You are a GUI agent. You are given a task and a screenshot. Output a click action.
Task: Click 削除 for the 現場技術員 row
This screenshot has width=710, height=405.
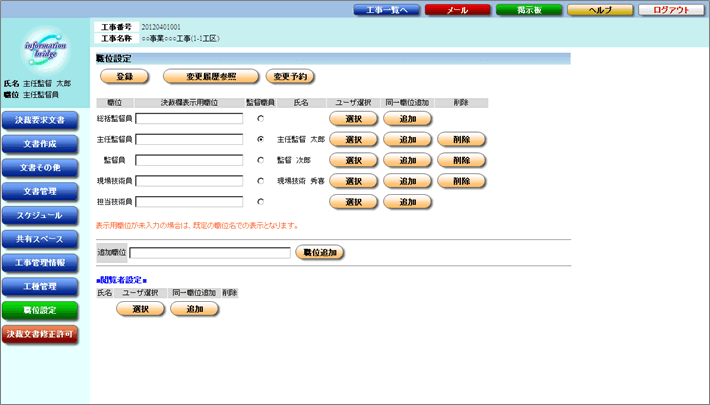click(461, 181)
